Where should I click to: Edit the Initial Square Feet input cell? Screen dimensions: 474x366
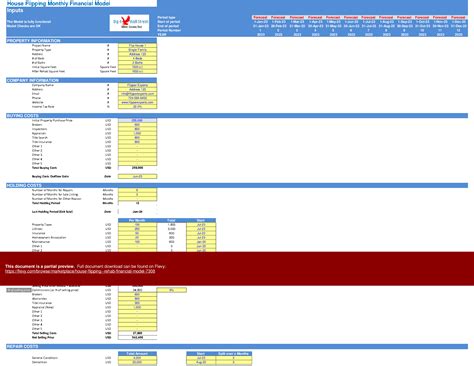(137, 67)
